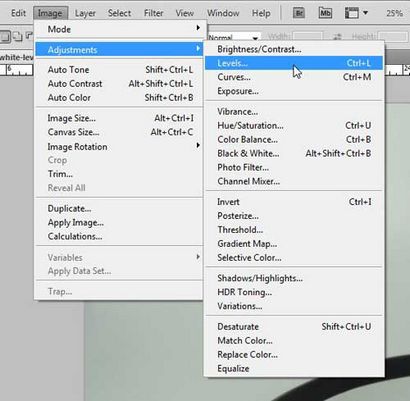Open Mini Bridge with Mb icon

click(325, 13)
